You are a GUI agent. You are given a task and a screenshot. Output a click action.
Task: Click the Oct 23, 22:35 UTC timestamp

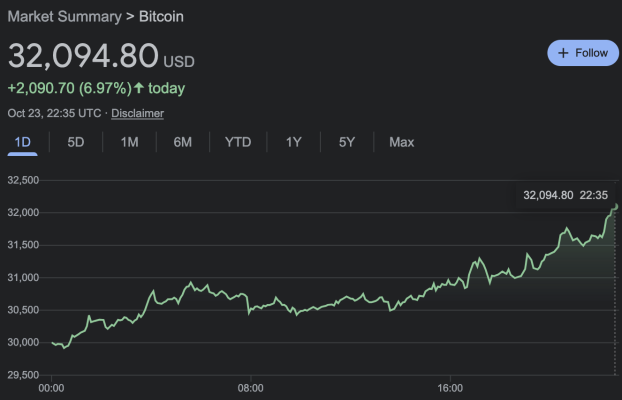coord(54,113)
